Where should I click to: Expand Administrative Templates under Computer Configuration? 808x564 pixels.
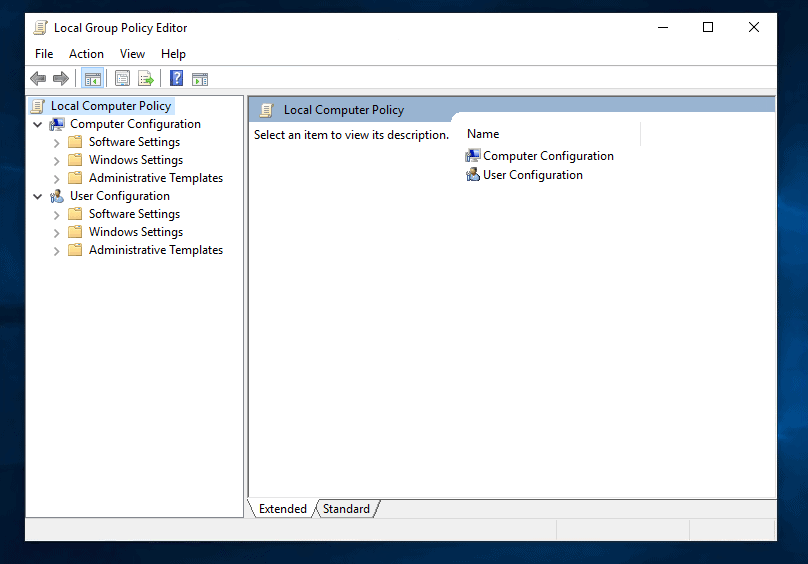56,179
